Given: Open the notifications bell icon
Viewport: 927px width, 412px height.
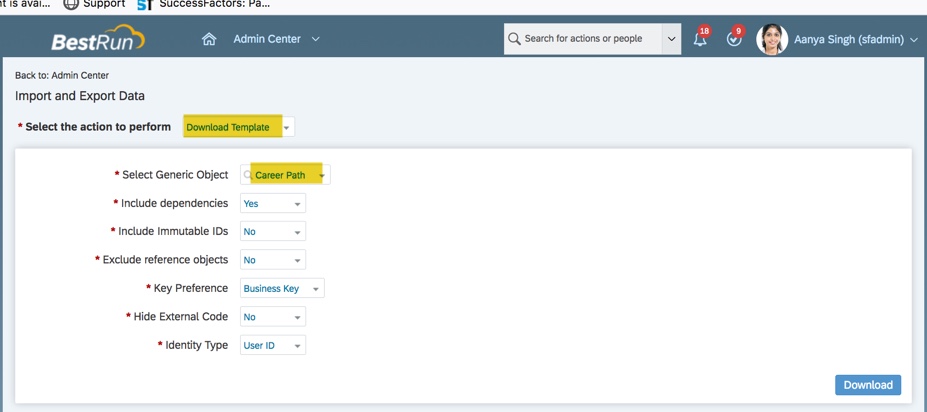Looking at the screenshot, I should pyautogui.click(x=700, y=39).
